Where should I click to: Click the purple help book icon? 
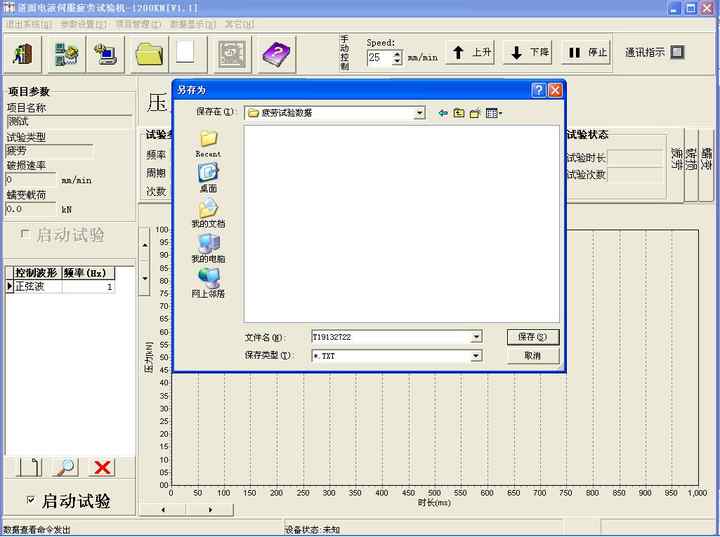(277, 53)
